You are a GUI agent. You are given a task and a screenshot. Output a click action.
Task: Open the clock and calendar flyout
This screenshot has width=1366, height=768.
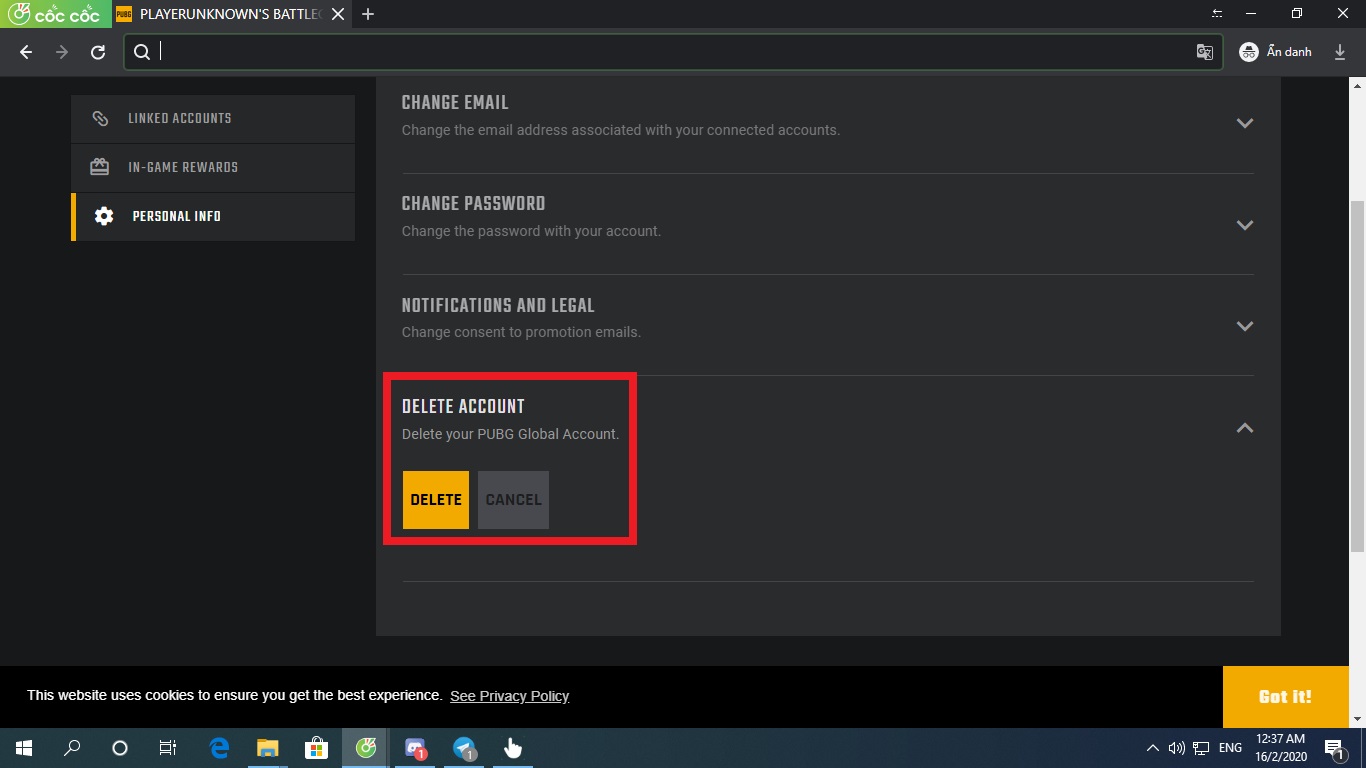1280,748
